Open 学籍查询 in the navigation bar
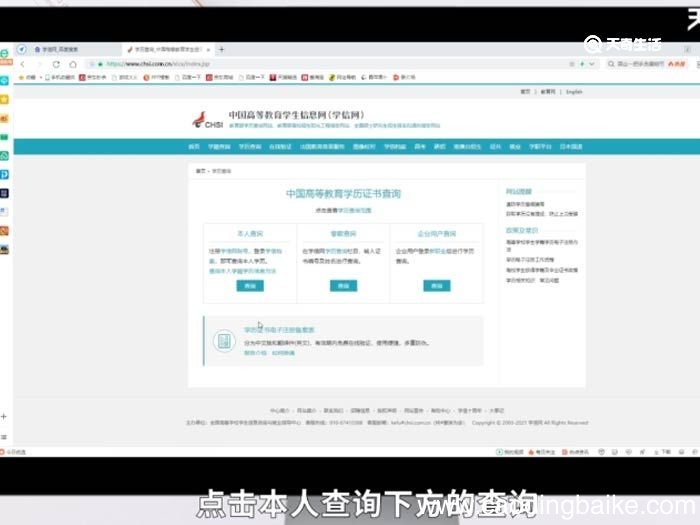Image resolution: width=700 pixels, height=525 pixels. (219, 147)
